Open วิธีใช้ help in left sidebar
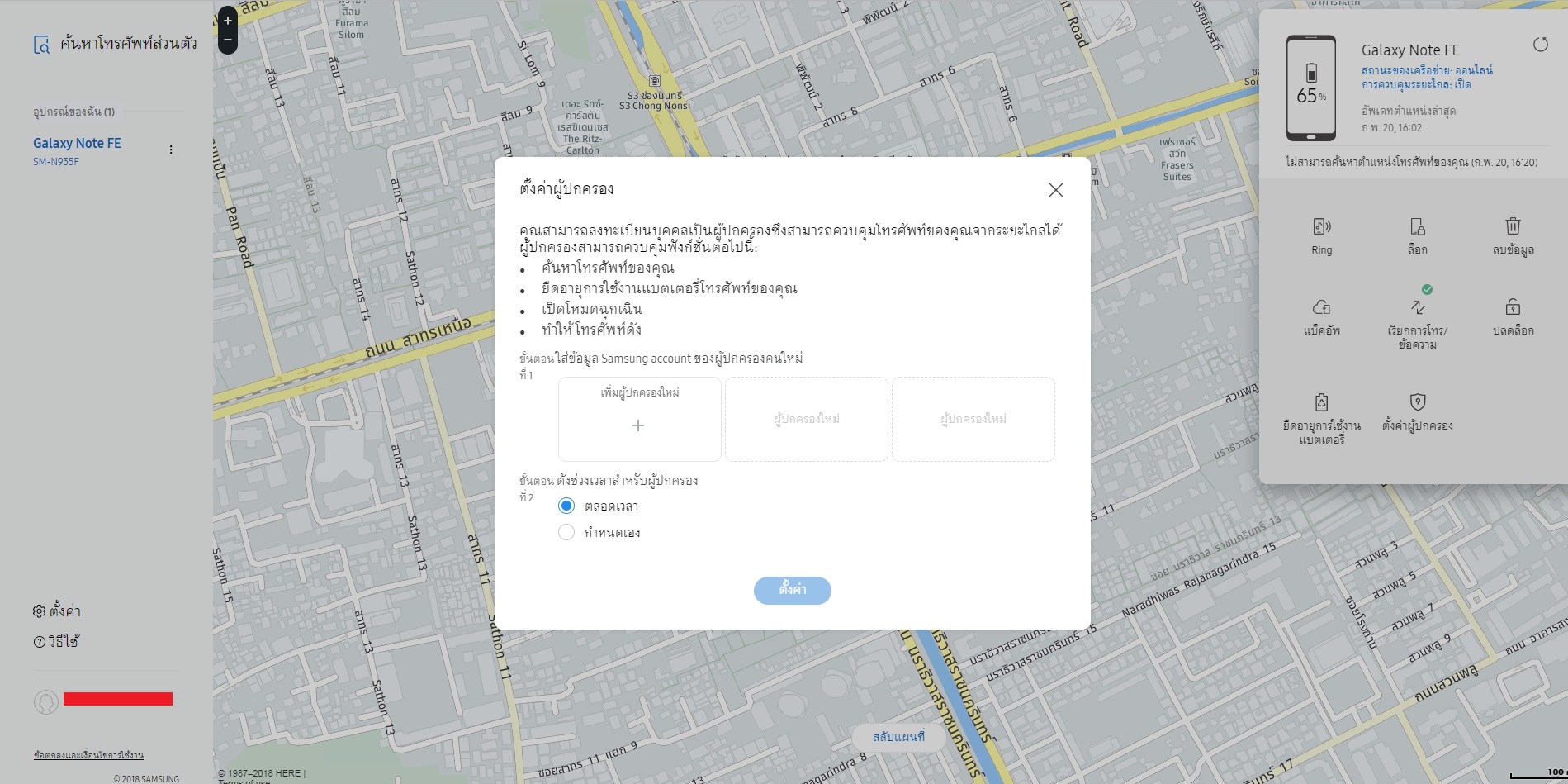The width and height of the screenshot is (1568, 784). (56, 642)
